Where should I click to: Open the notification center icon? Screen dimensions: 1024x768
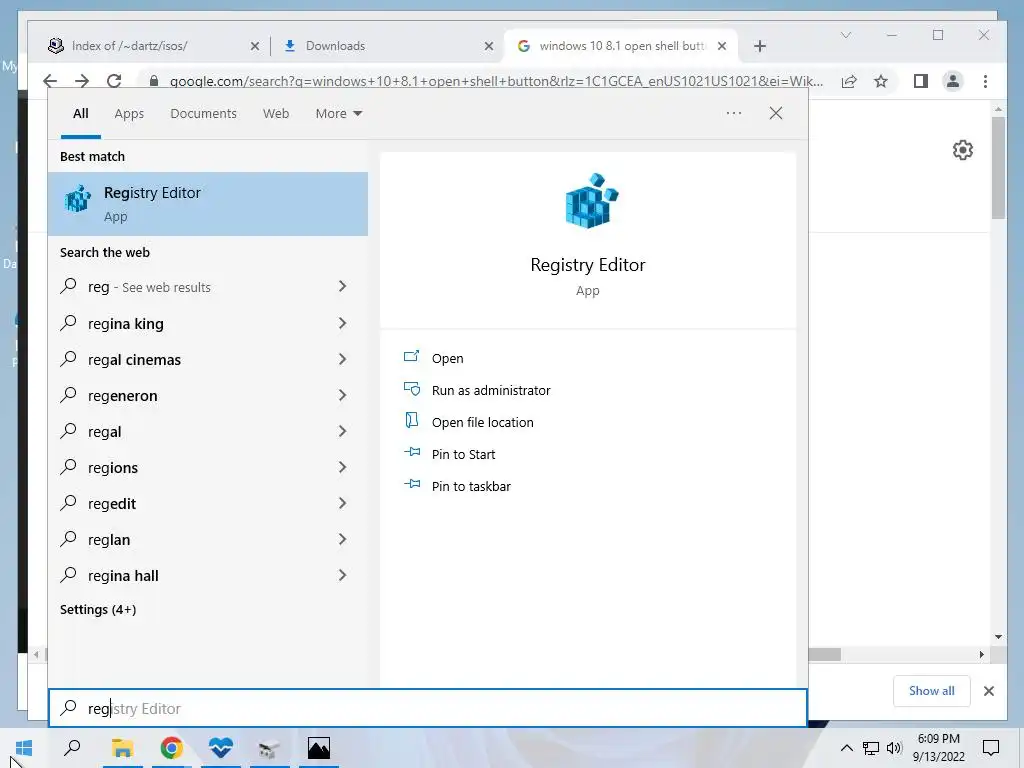(x=991, y=748)
